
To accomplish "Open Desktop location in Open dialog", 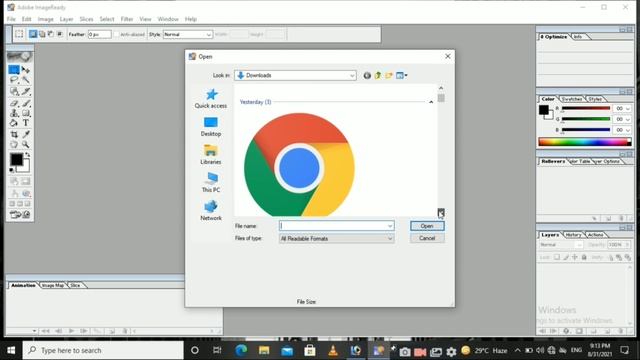I will coord(211,127).
